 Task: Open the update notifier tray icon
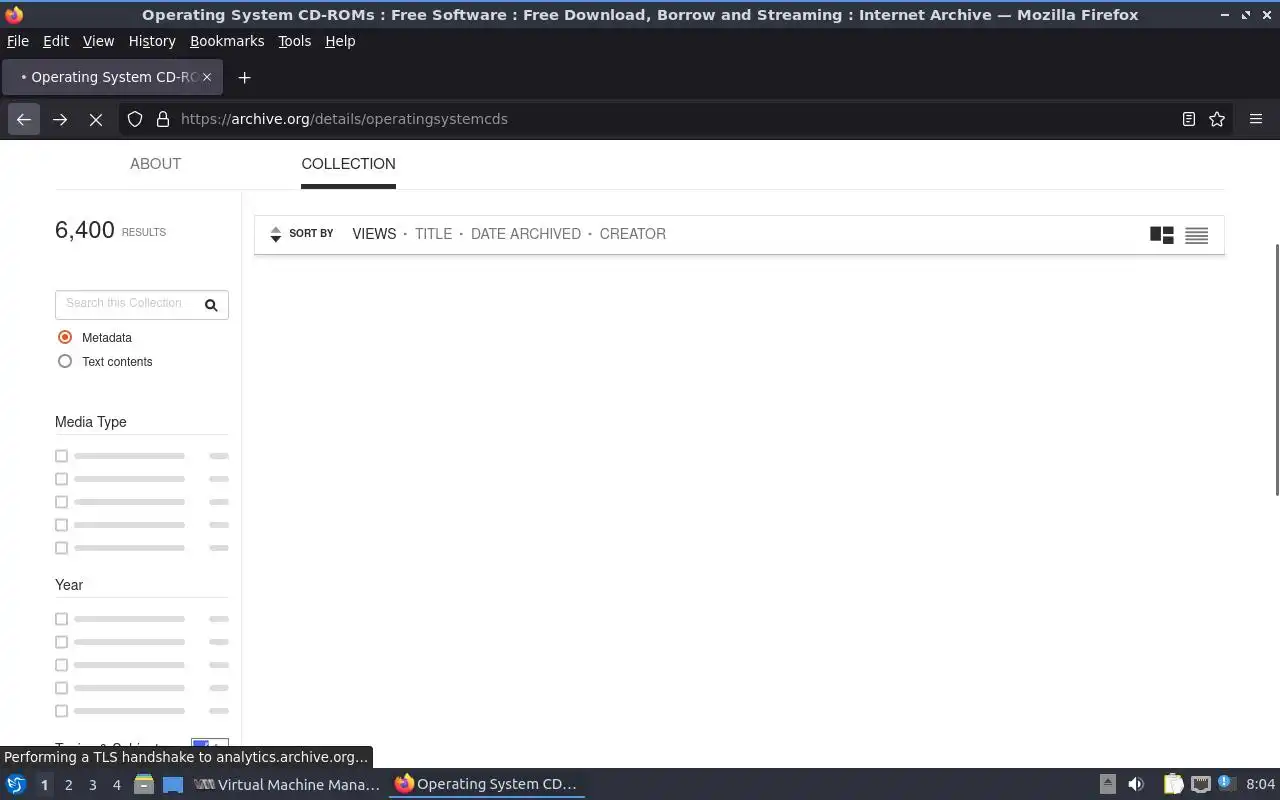coord(1227,784)
